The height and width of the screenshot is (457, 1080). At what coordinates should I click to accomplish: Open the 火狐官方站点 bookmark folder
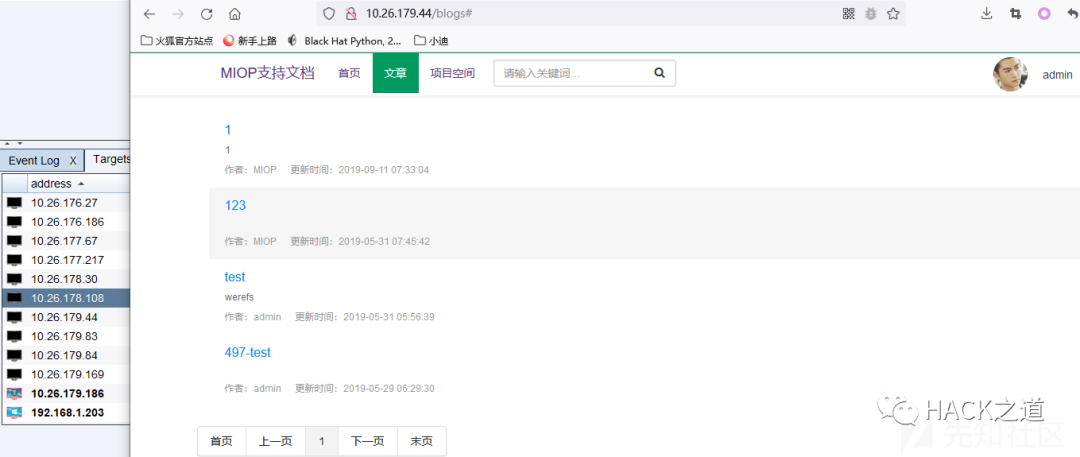pos(177,41)
